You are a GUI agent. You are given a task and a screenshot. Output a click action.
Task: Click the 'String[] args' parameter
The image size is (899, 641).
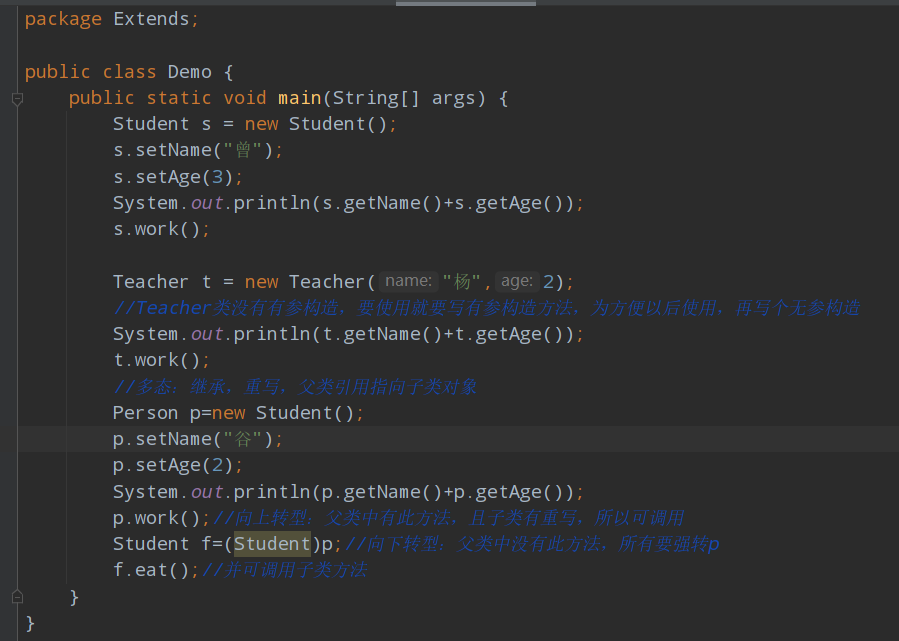click(404, 98)
